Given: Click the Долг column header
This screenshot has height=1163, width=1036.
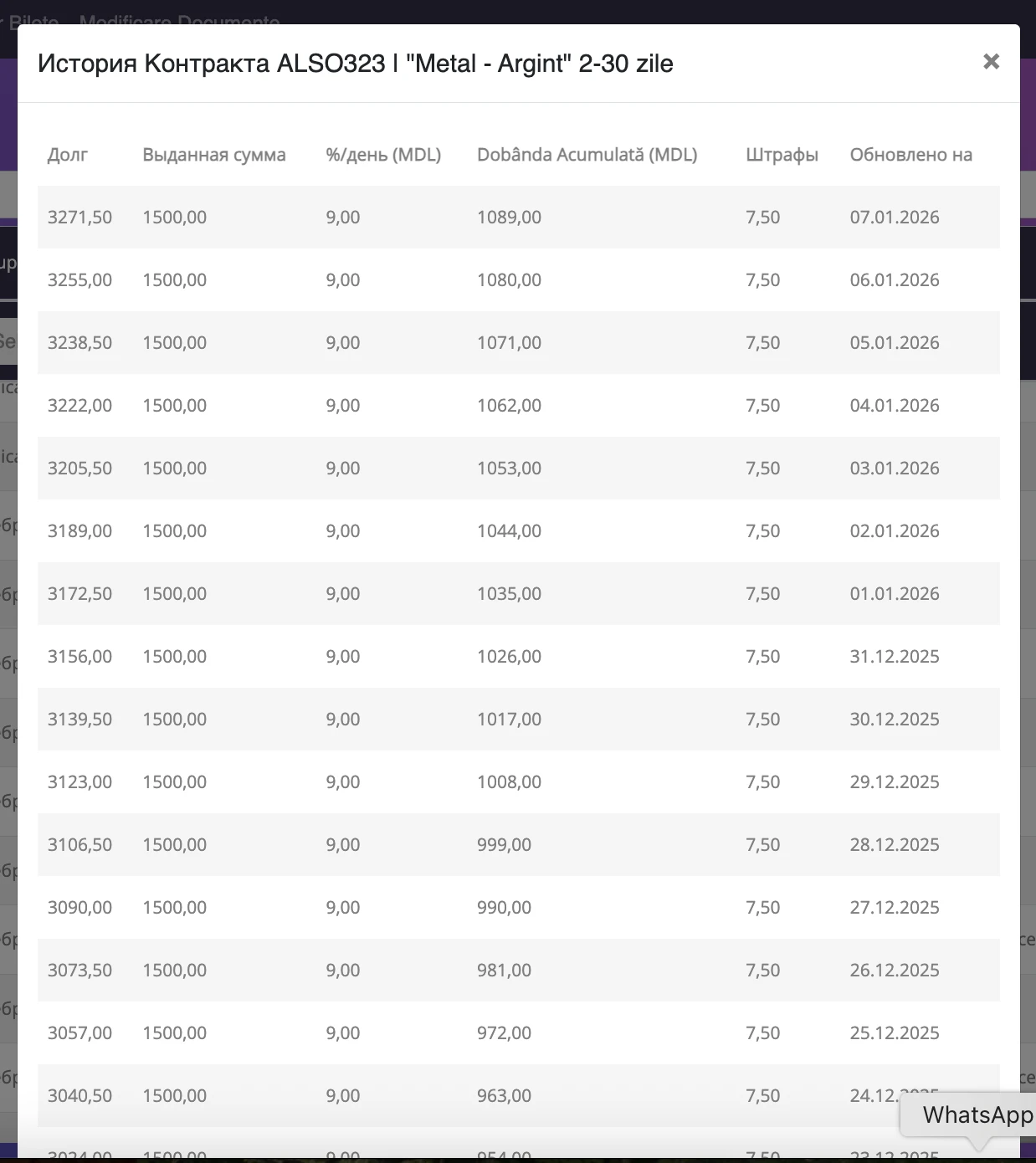Looking at the screenshot, I should [x=68, y=155].
